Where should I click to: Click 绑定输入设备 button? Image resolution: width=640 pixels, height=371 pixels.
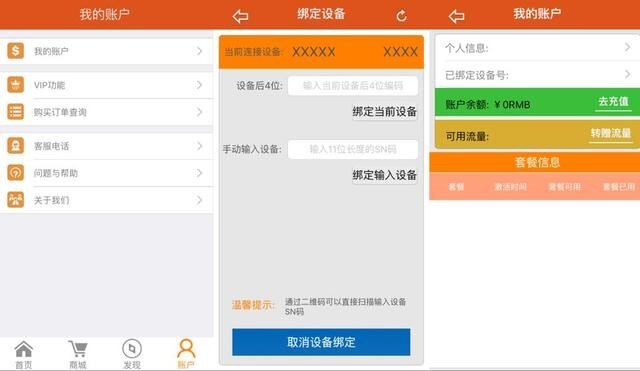[x=384, y=175]
